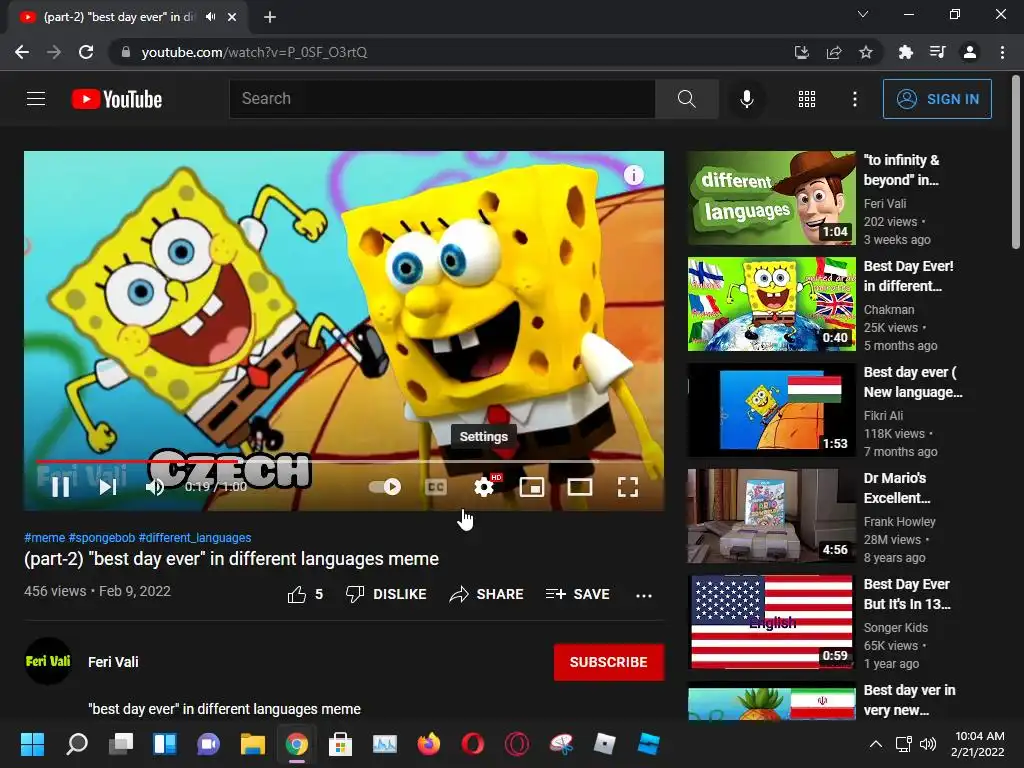Open media controls icon in toolbar
The height and width of the screenshot is (768, 1024).
click(938, 52)
